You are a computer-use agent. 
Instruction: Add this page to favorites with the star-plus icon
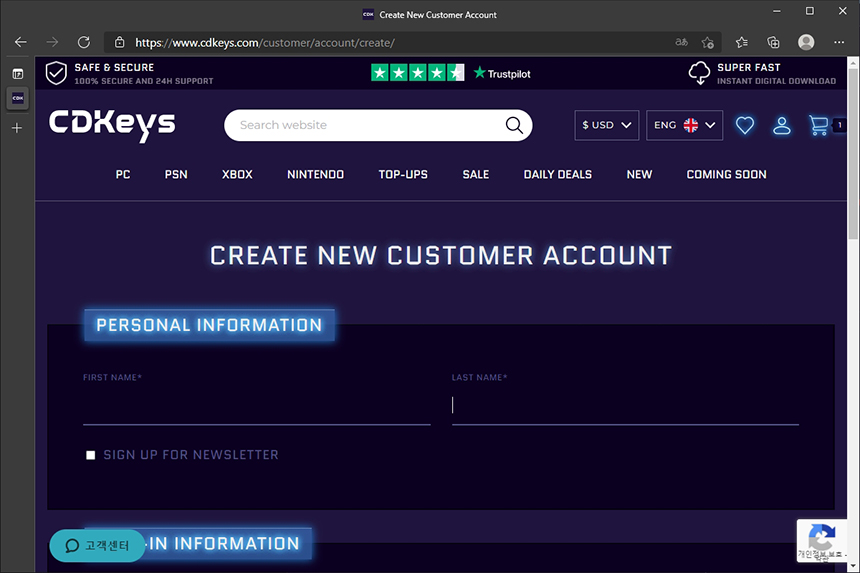click(708, 42)
